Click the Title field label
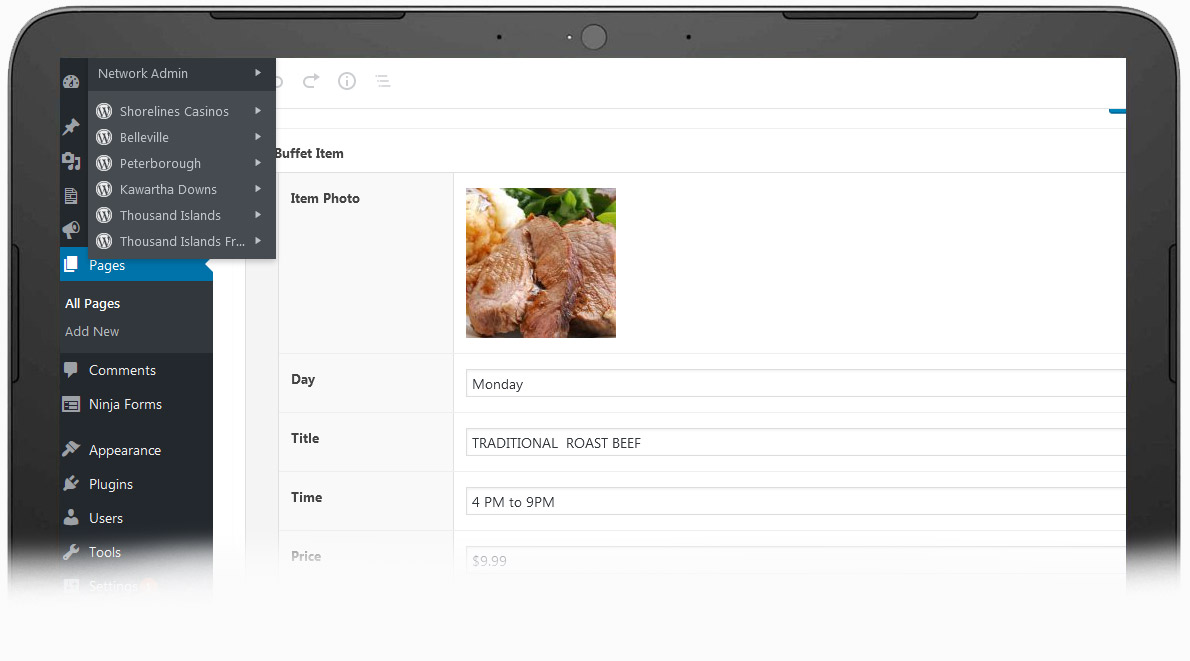 305,438
